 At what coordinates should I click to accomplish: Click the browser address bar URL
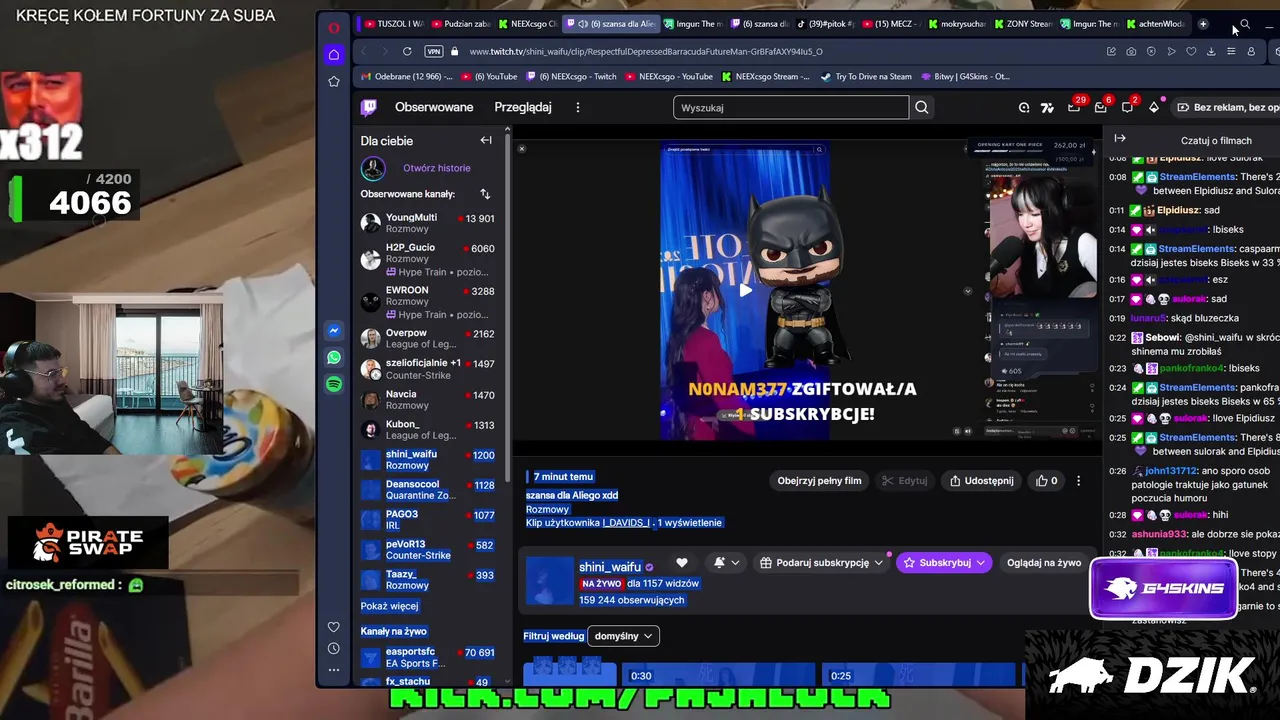[646, 51]
